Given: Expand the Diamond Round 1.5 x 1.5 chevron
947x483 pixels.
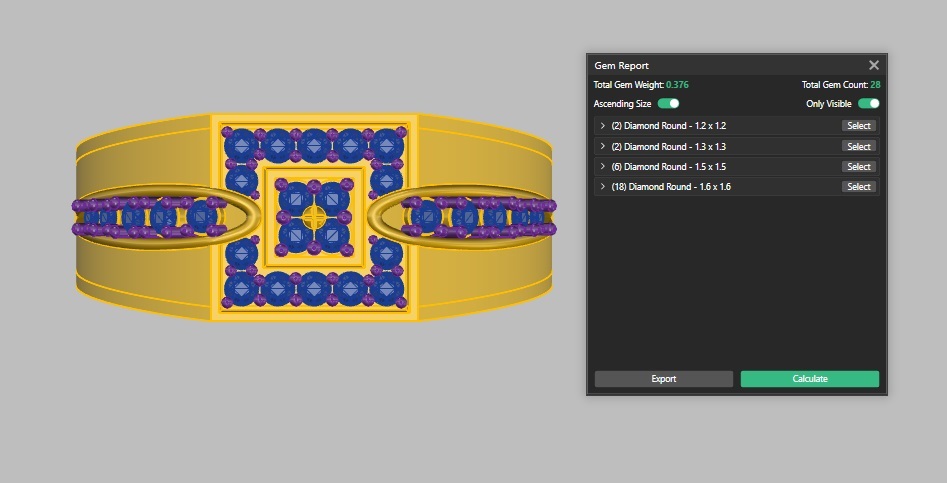Looking at the screenshot, I should (x=602, y=166).
